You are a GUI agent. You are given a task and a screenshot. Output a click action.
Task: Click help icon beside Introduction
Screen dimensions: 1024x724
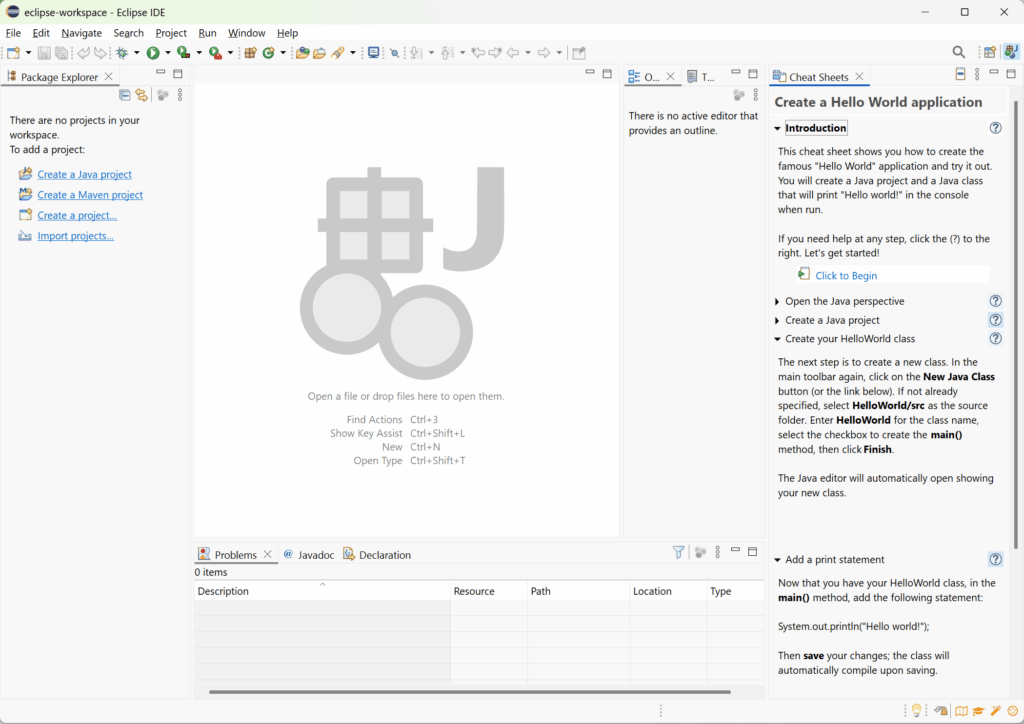(995, 128)
